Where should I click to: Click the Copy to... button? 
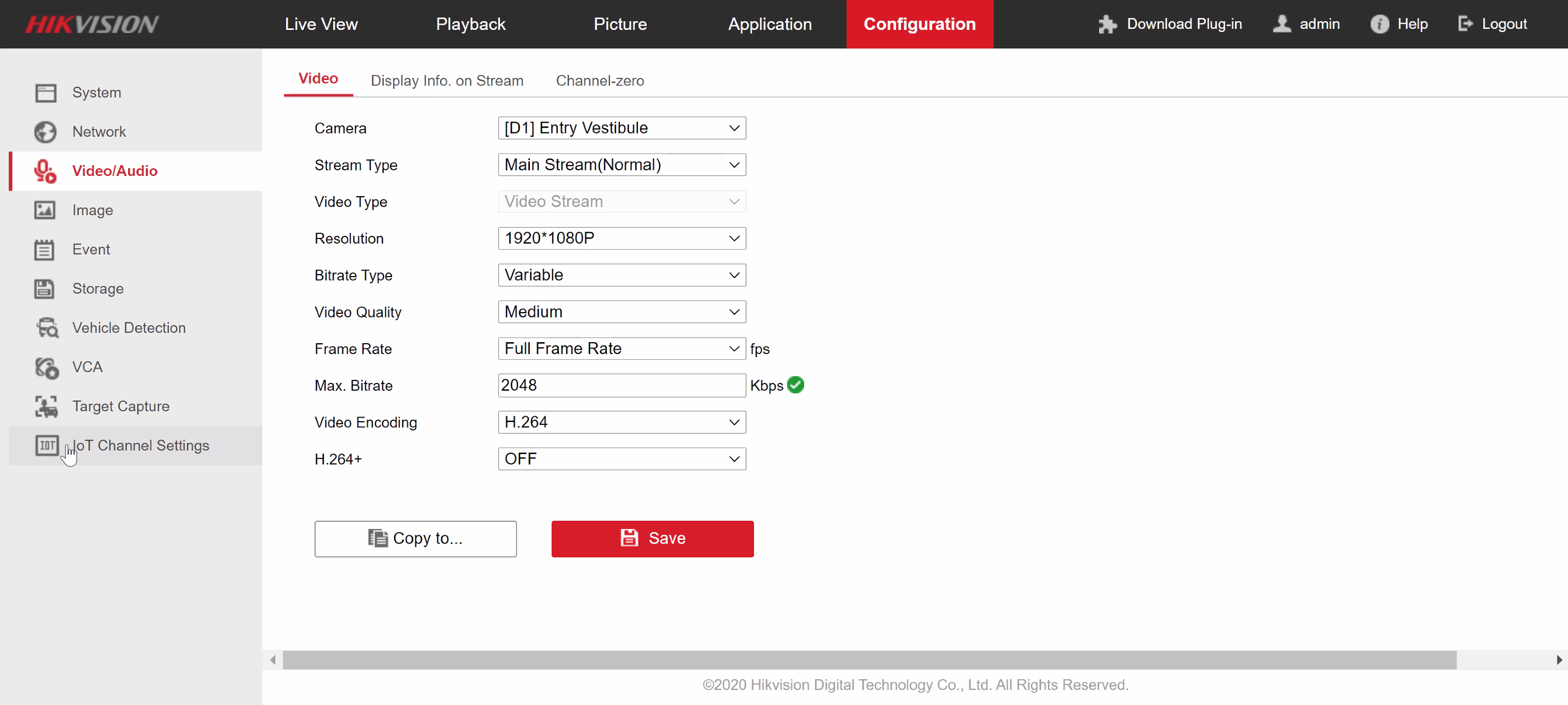pos(415,538)
